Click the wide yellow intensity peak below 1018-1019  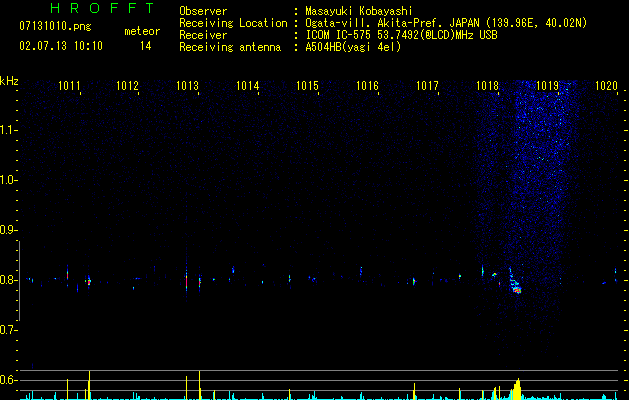[517, 389]
